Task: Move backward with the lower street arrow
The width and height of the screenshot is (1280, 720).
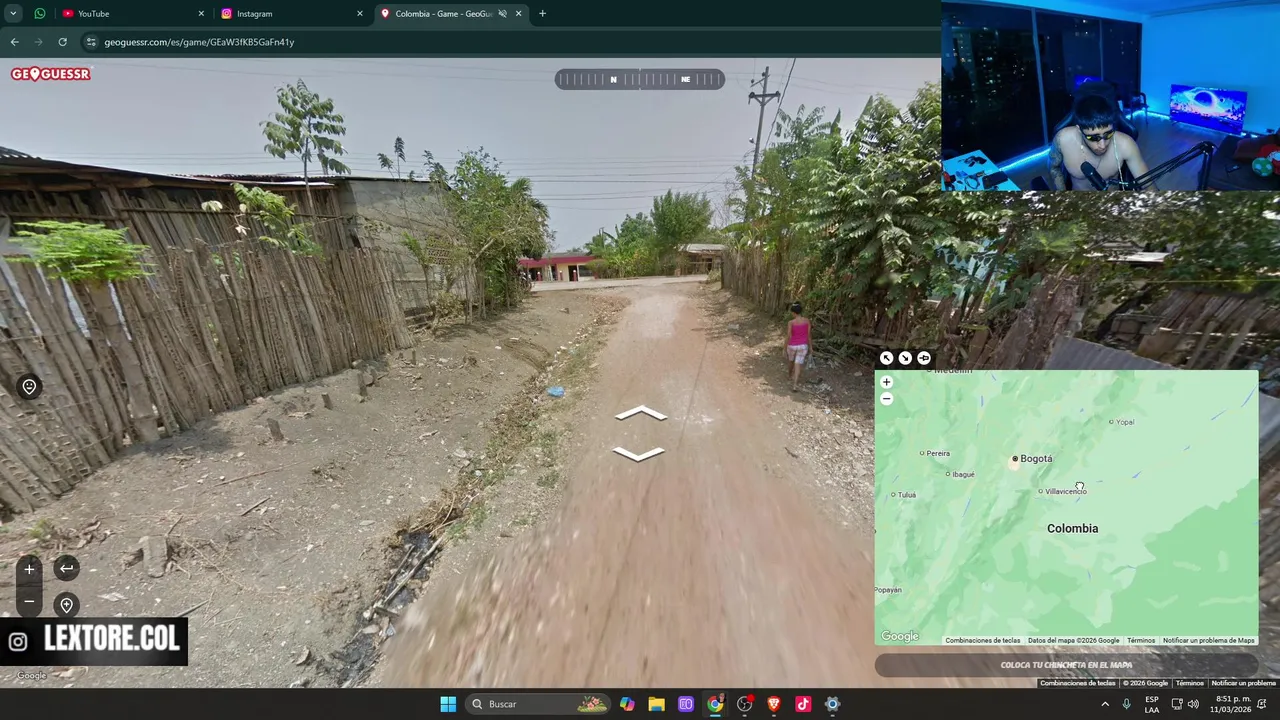Action: pyautogui.click(x=639, y=453)
